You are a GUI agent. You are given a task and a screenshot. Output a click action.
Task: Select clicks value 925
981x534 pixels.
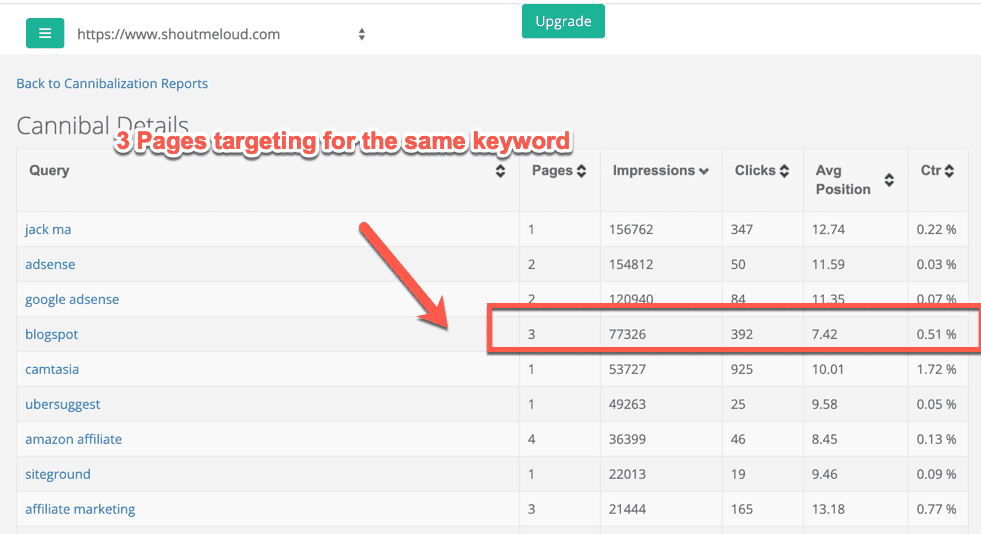pyautogui.click(x=742, y=370)
